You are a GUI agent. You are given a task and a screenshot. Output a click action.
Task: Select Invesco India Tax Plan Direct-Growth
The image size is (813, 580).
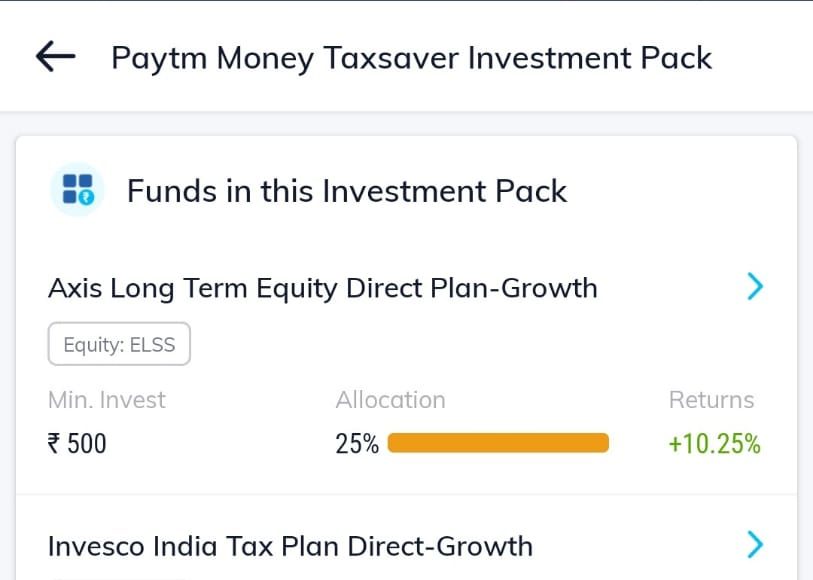pos(290,546)
